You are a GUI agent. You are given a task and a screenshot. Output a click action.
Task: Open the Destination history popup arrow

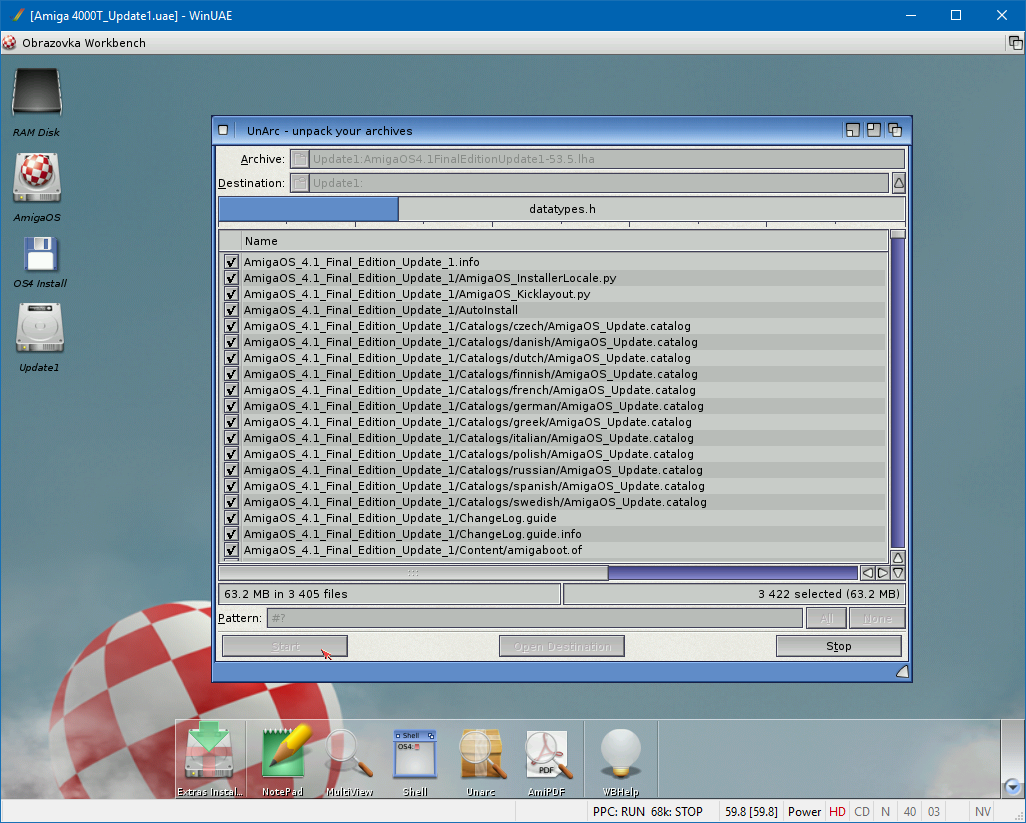(x=898, y=183)
